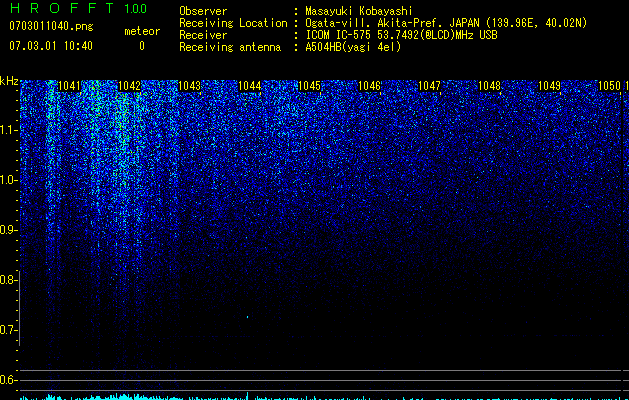Screen dimensions: 629x400
Task: Click the 0.6 kHz axis tick label
Action: (8, 380)
